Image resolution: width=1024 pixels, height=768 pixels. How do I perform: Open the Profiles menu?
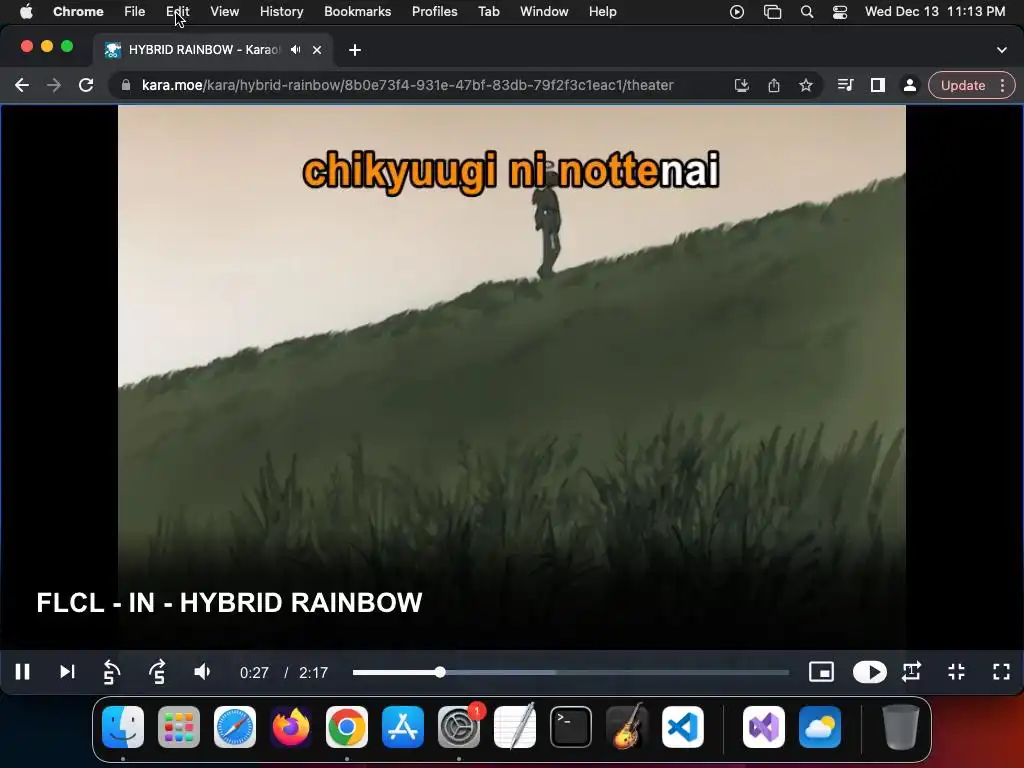(434, 12)
